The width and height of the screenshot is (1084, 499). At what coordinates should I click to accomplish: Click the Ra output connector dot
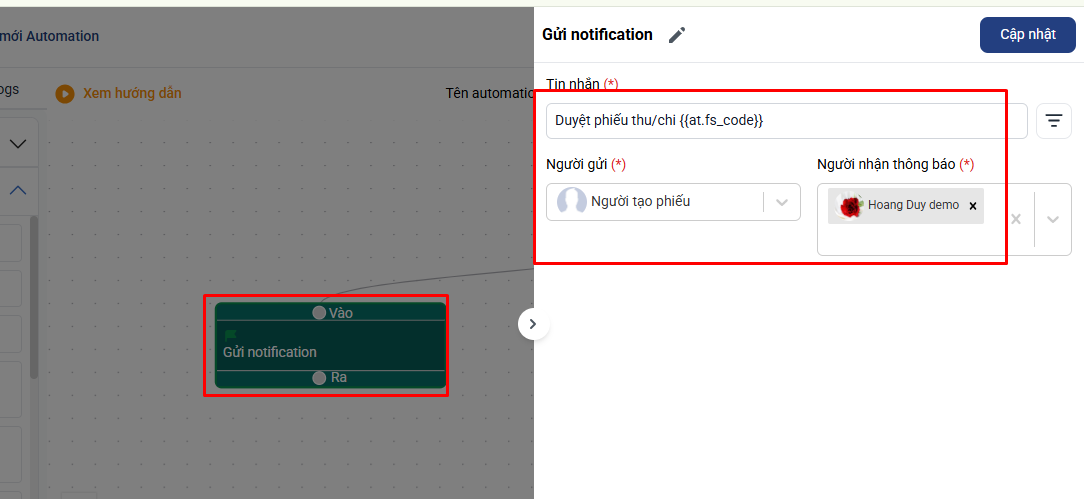point(319,378)
